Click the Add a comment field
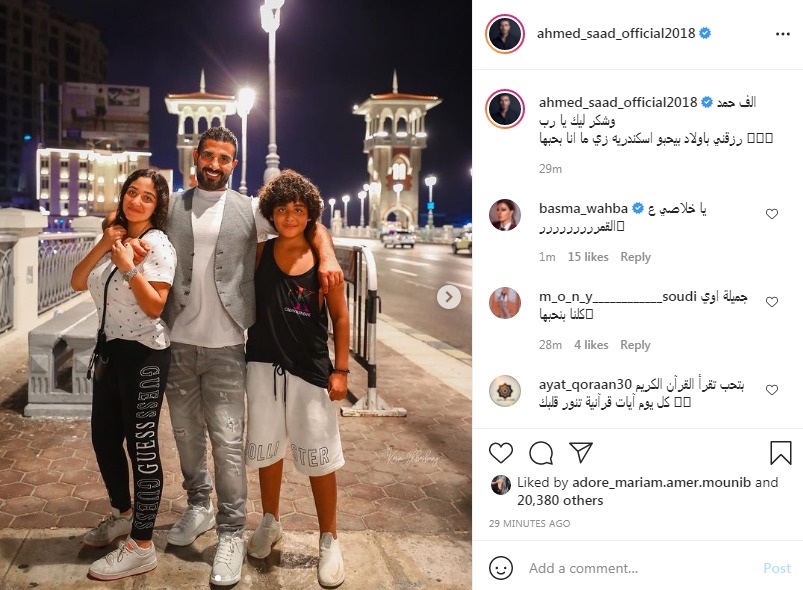The height and width of the screenshot is (590, 803). coord(639,568)
